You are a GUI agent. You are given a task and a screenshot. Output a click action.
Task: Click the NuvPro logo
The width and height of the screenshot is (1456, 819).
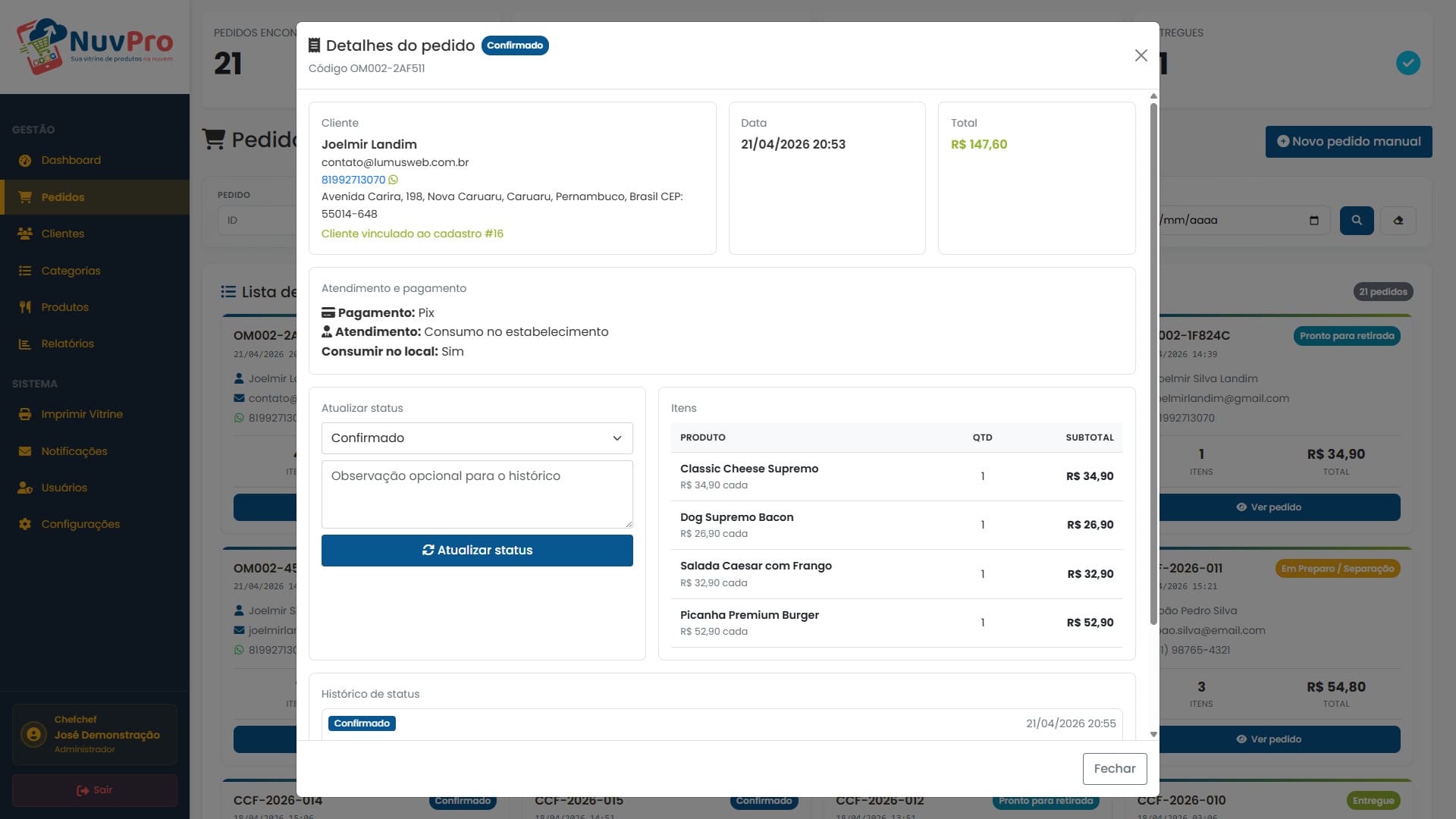point(95,46)
